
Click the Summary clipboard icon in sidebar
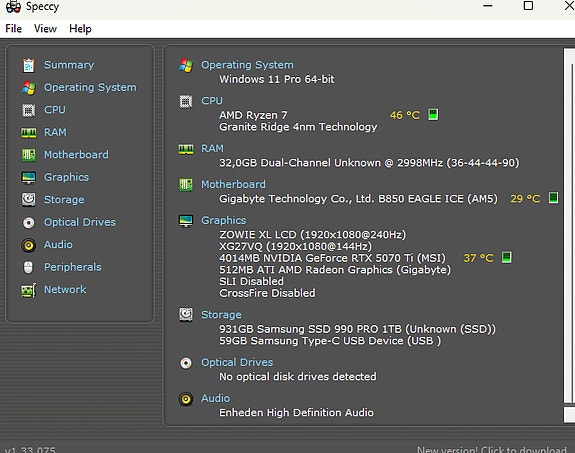[29, 65]
